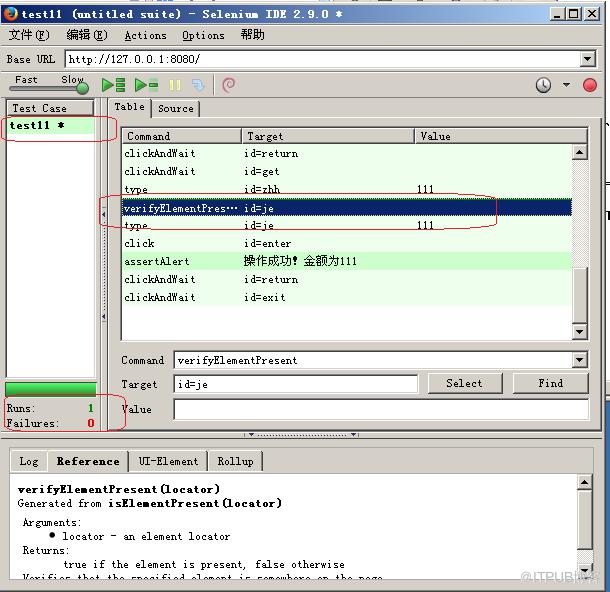Viewport: 610px width, 592px height.
Task: Select the type id=zhh row
Action: pos(347,189)
